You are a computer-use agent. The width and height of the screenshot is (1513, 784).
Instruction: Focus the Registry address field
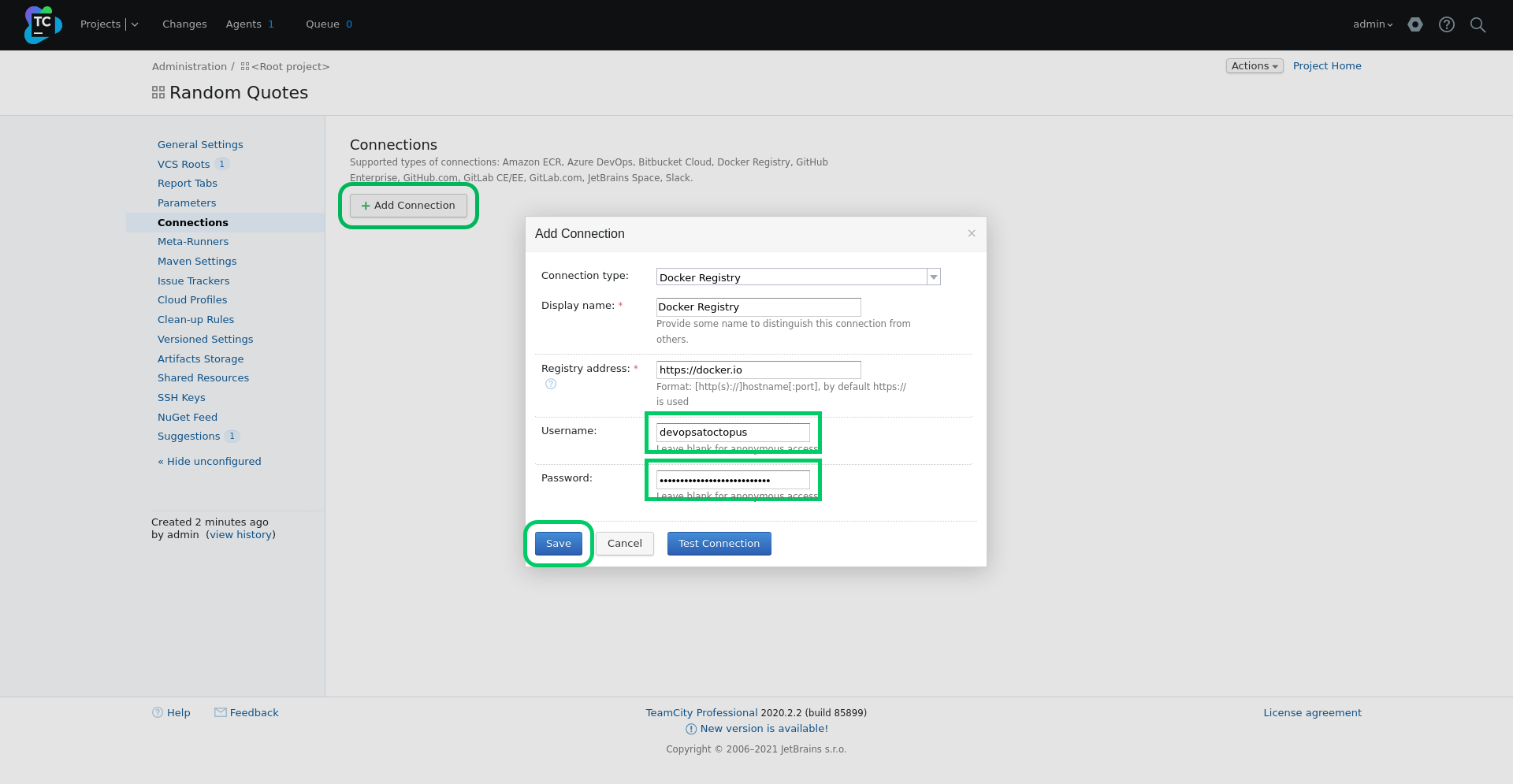pyautogui.click(x=759, y=370)
